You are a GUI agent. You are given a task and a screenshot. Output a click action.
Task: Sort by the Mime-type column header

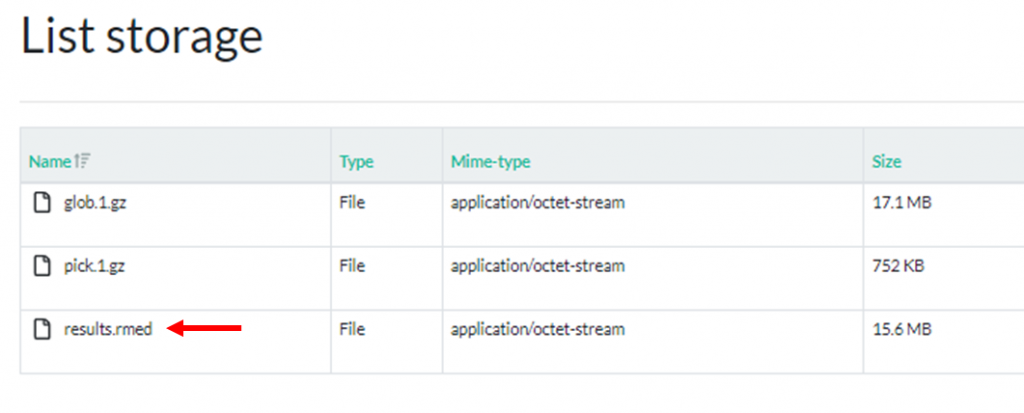[x=490, y=162]
